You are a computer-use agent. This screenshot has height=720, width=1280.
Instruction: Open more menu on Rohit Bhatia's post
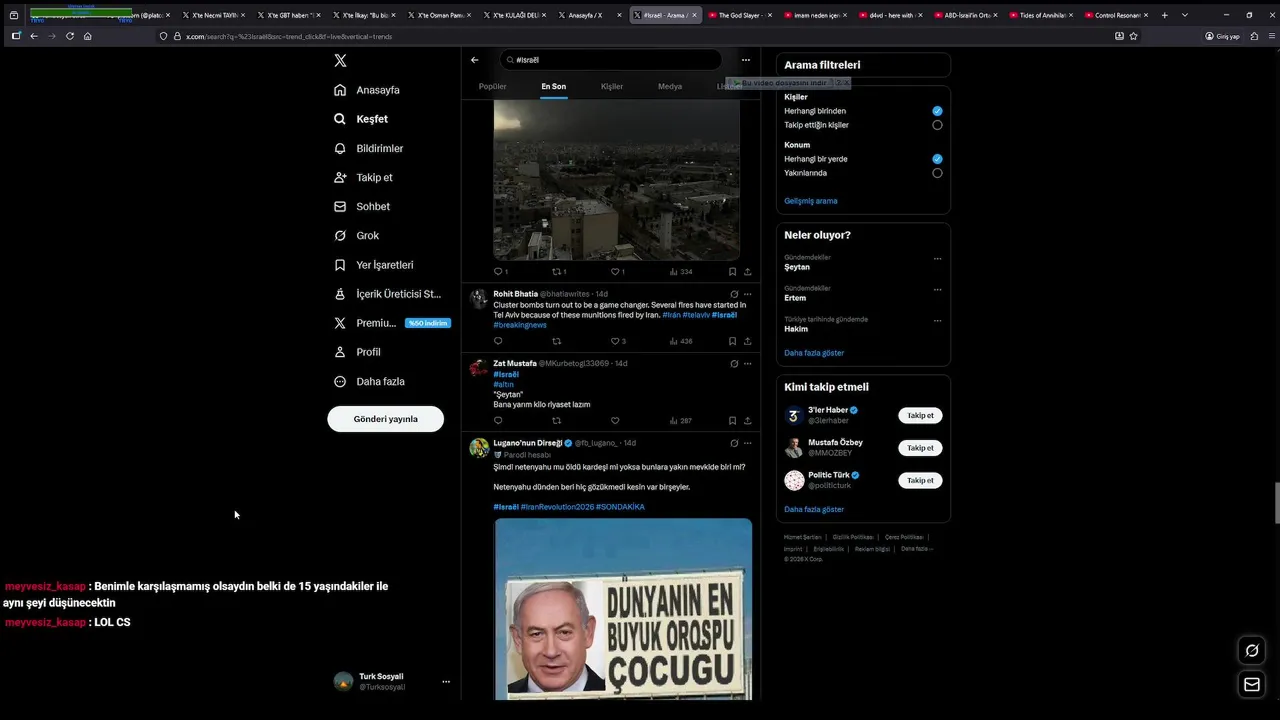[x=747, y=294]
